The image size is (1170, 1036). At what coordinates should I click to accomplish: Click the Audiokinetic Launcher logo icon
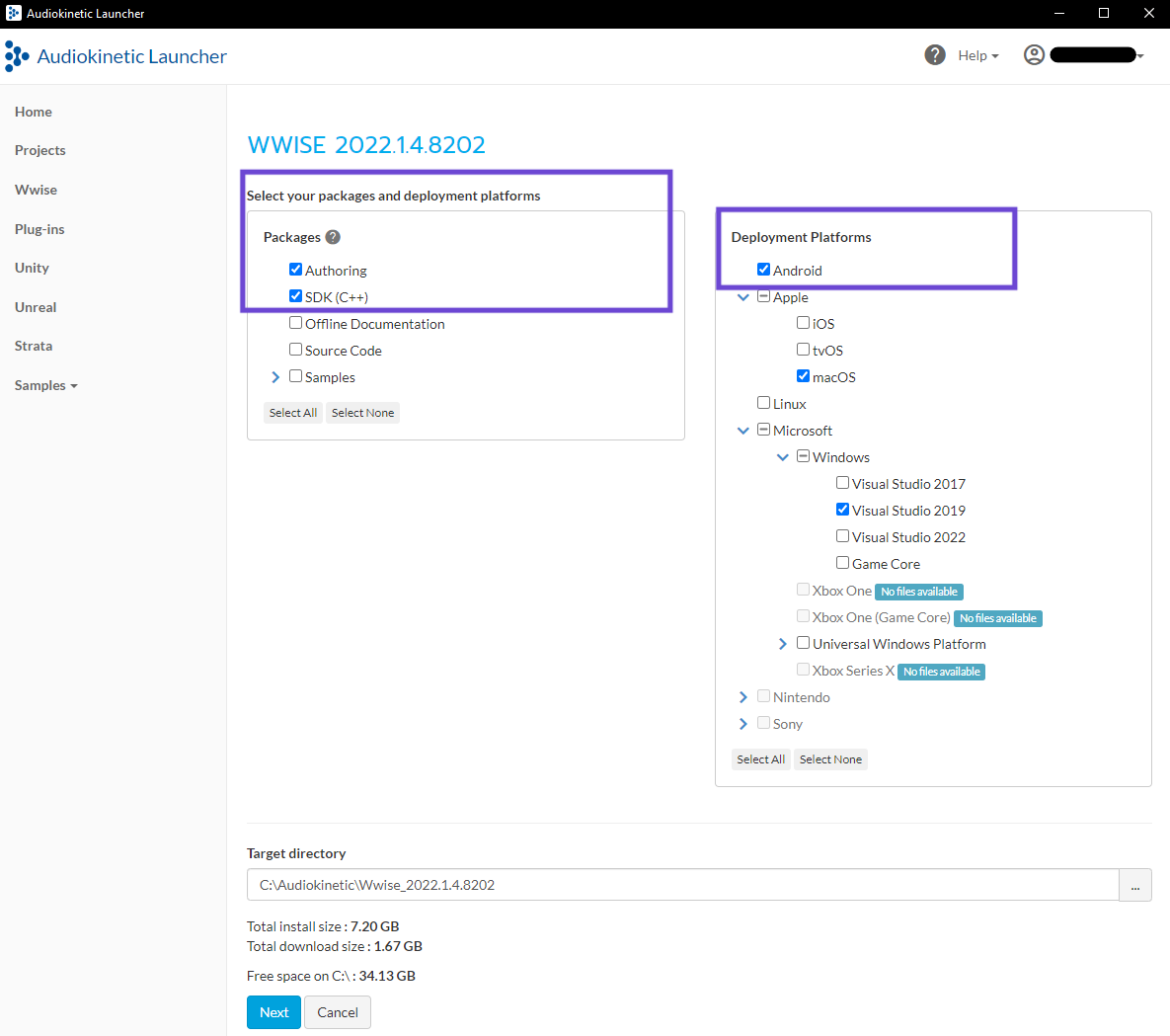coord(14,55)
